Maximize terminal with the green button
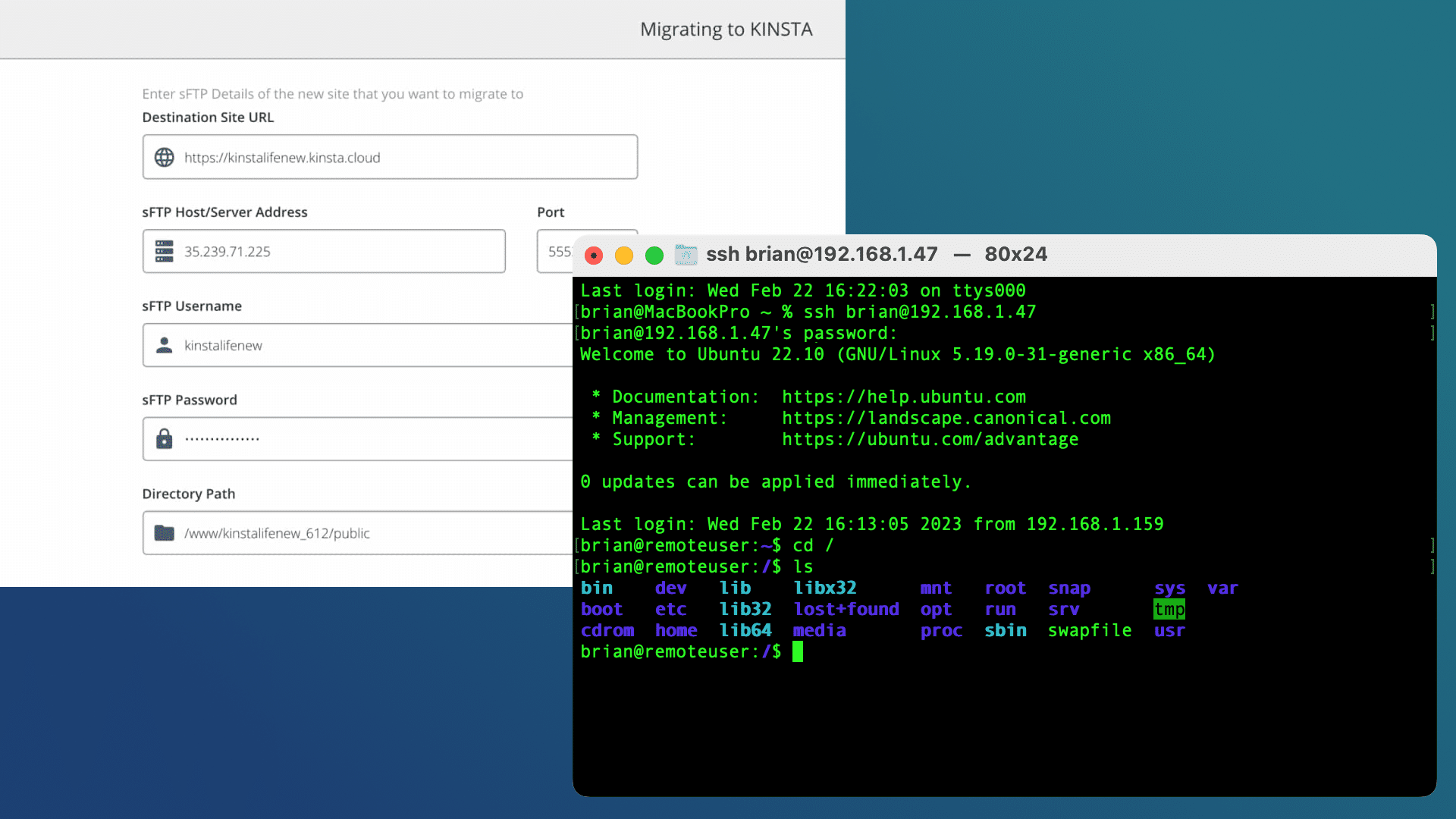 tap(654, 256)
